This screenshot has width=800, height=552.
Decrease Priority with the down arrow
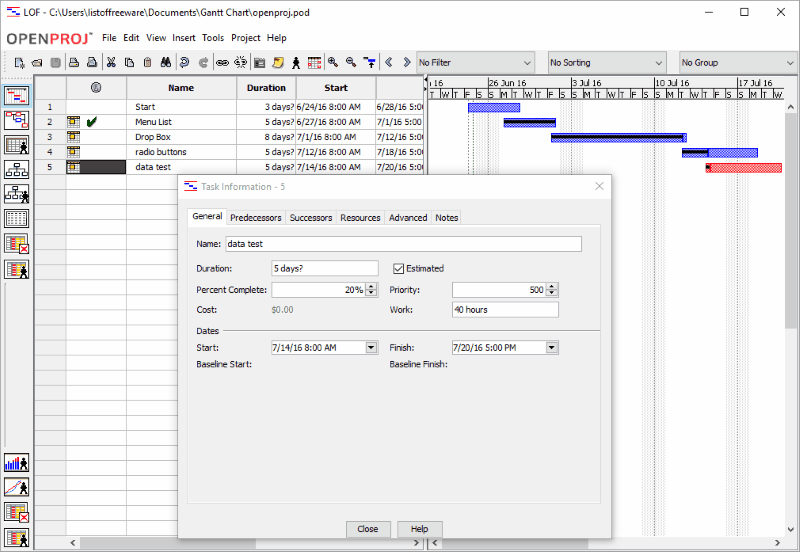(552, 293)
